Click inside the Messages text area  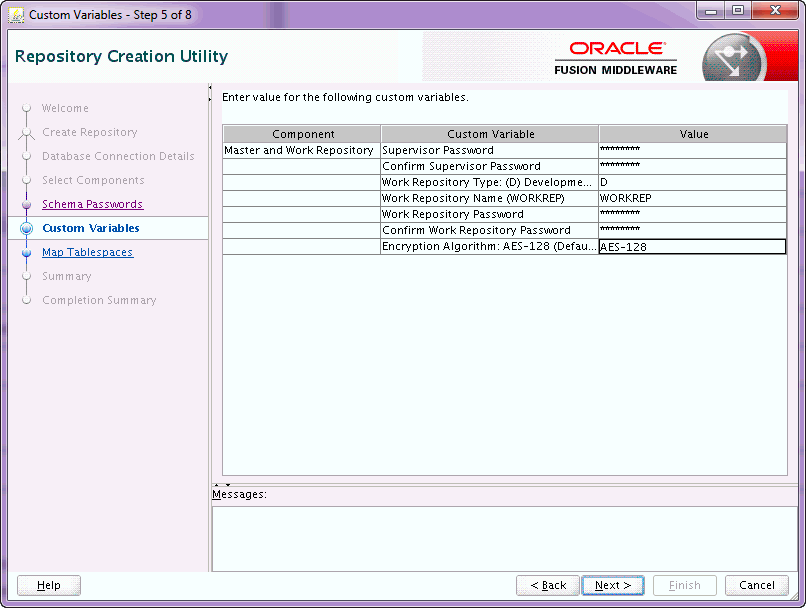pyautogui.click(x=505, y=539)
